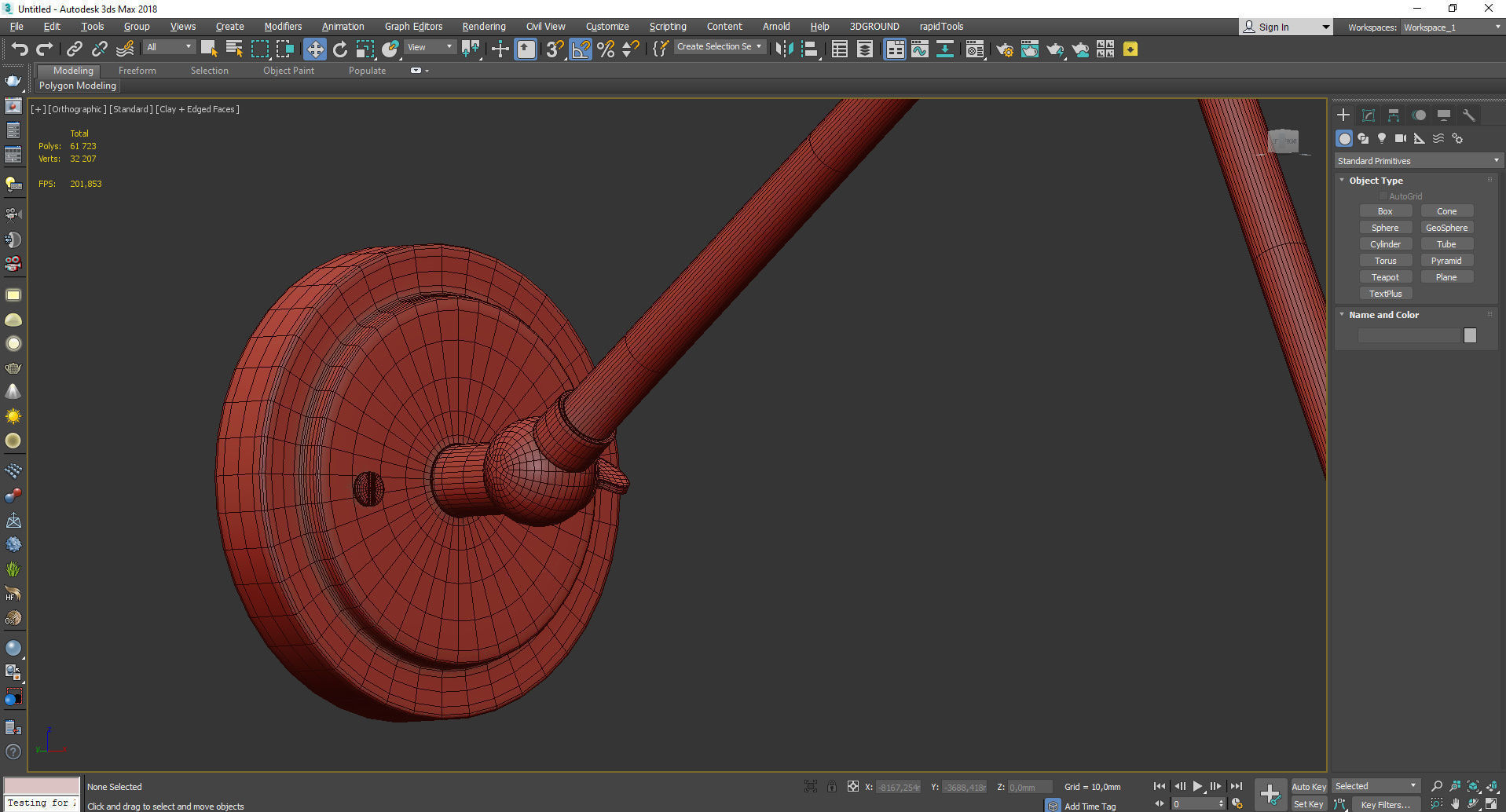Click the Mirror tool icon
1506x812 pixels.
click(783, 49)
